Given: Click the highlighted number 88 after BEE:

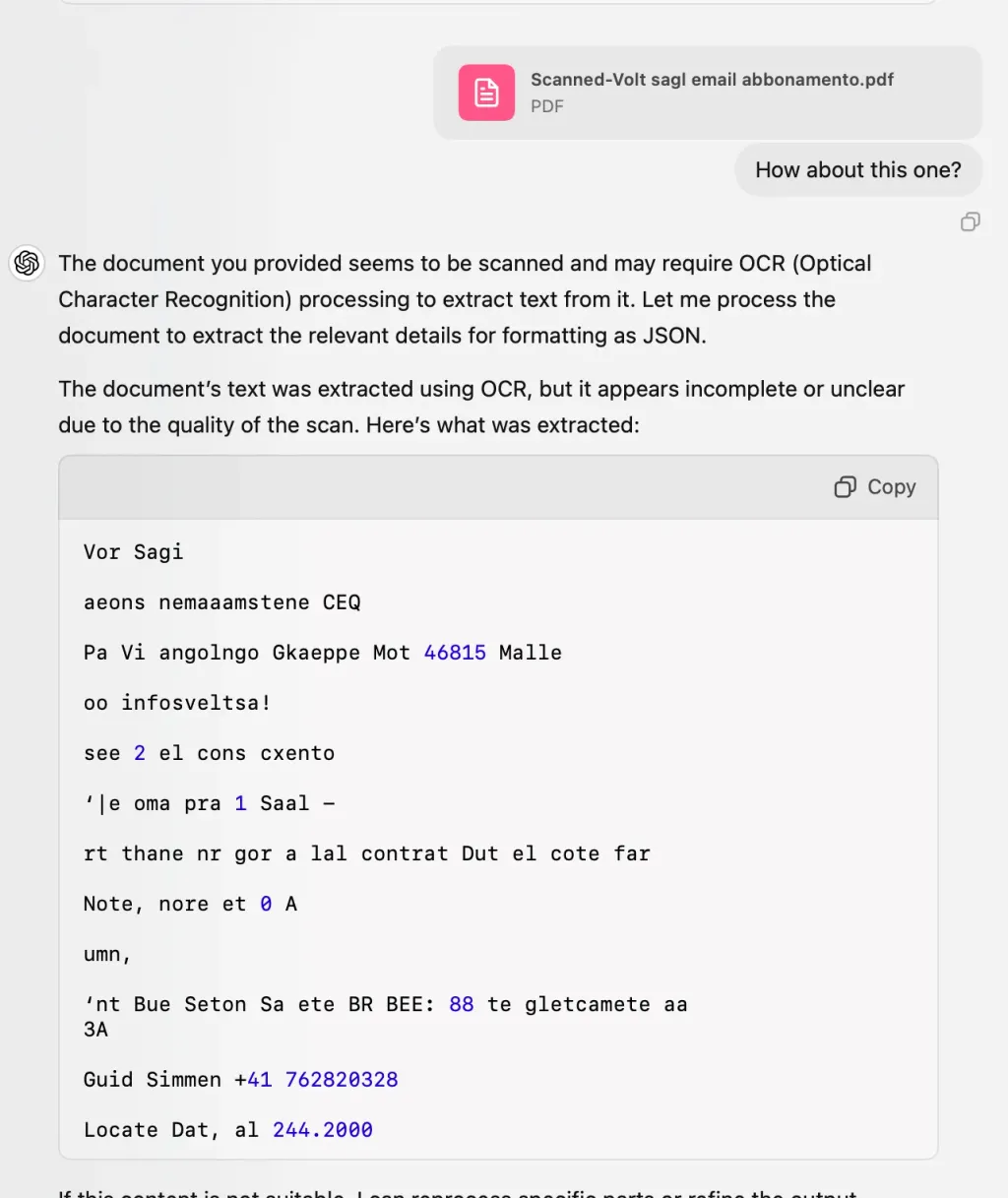Looking at the screenshot, I should coord(461,1003).
